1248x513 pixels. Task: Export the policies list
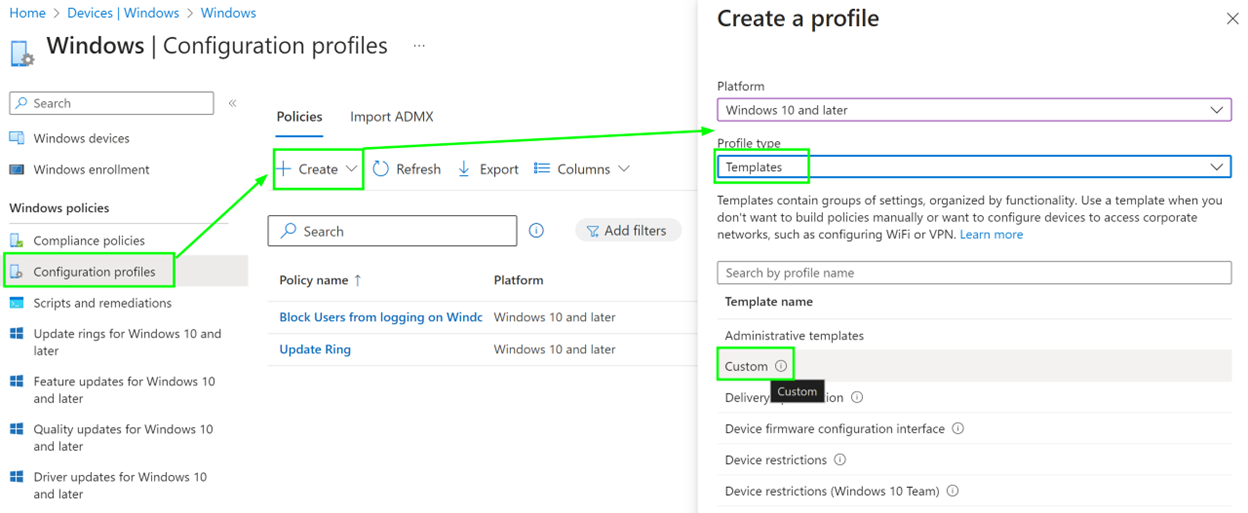tap(488, 169)
